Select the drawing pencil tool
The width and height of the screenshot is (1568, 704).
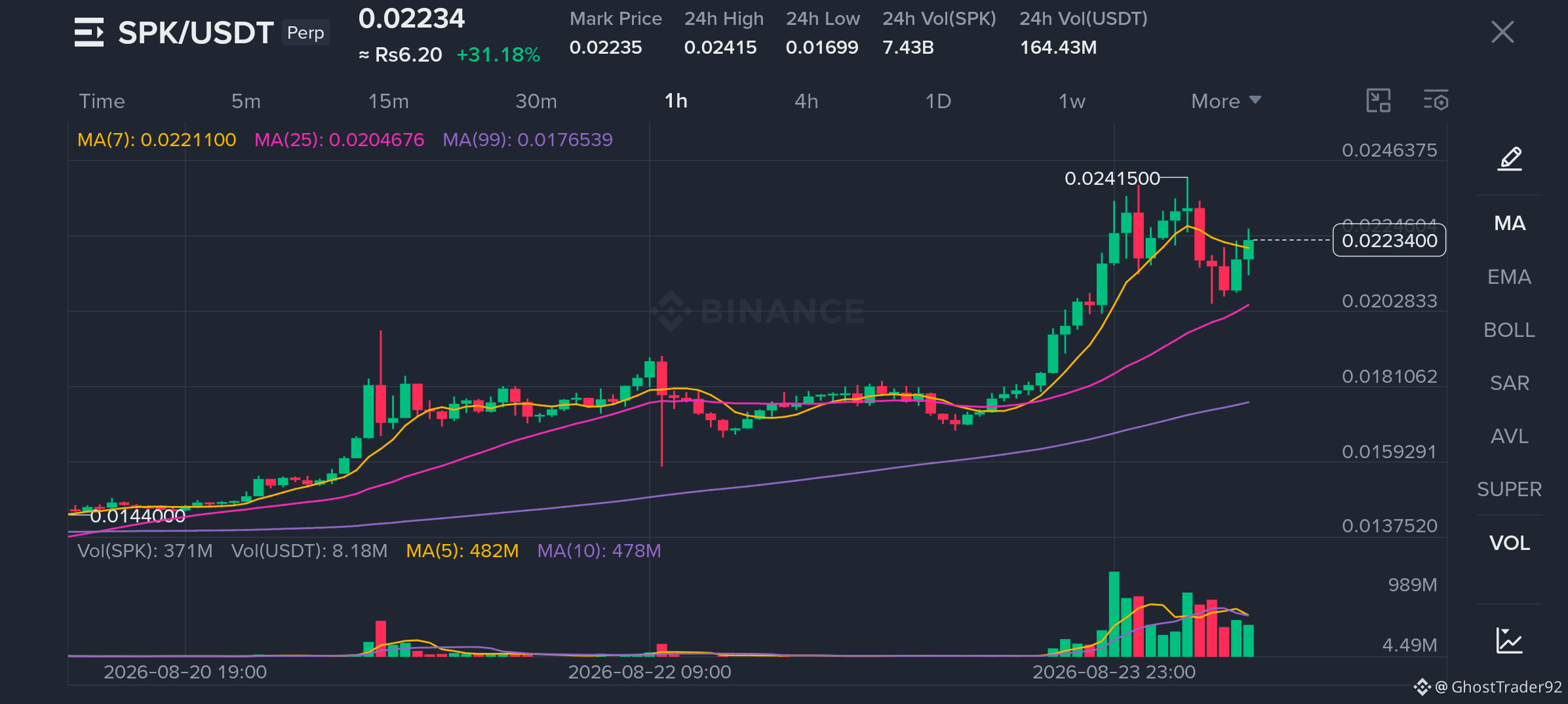[x=1510, y=159]
